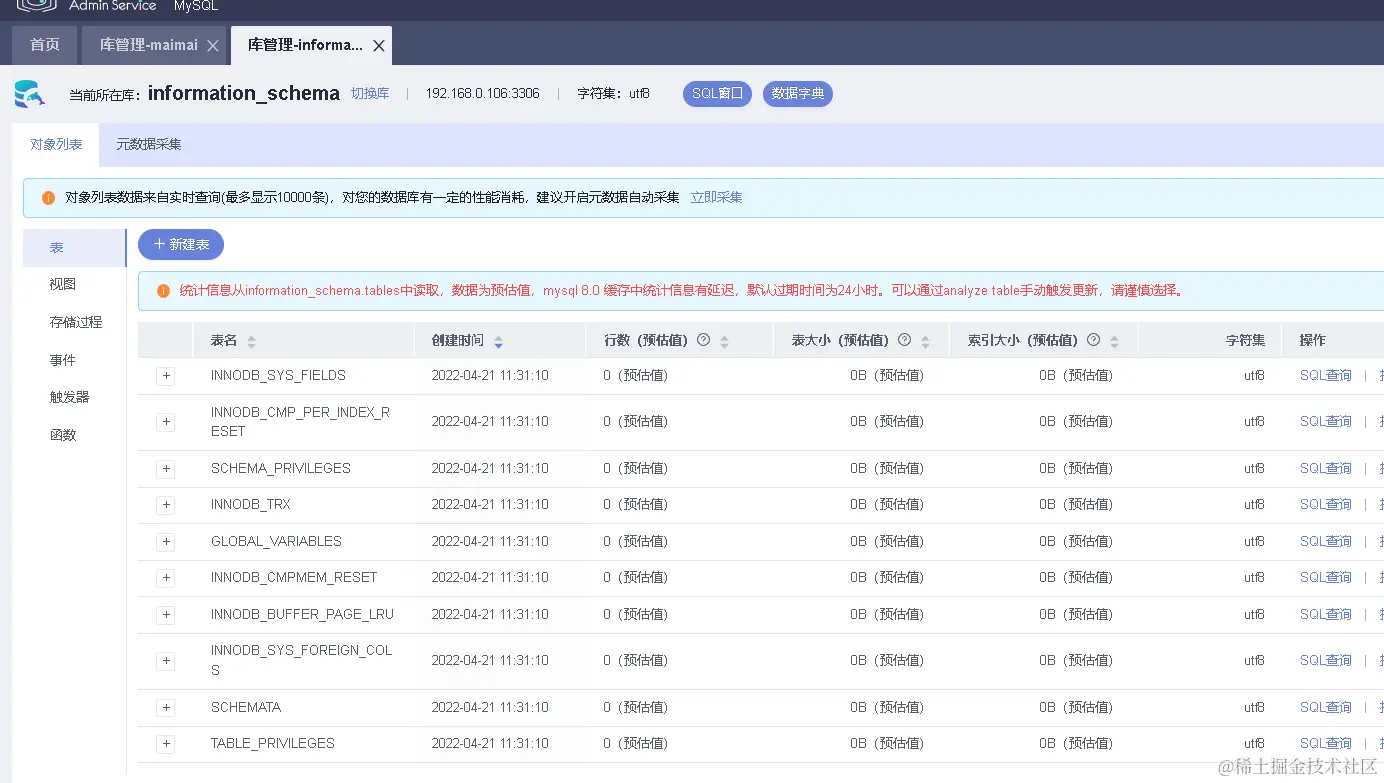Expand the TABLE_PRIVILEGES row

click(x=166, y=744)
